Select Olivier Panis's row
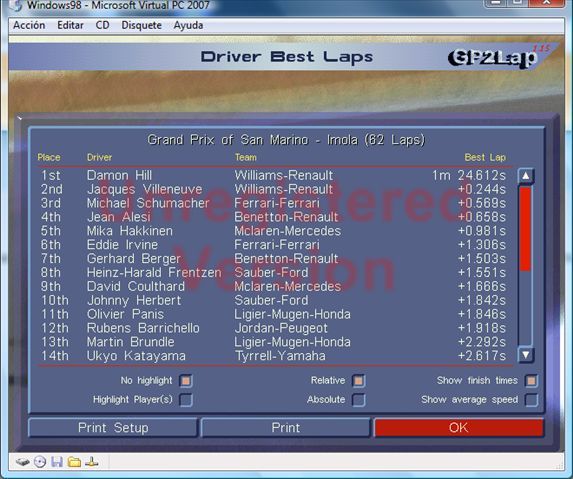 pos(273,314)
